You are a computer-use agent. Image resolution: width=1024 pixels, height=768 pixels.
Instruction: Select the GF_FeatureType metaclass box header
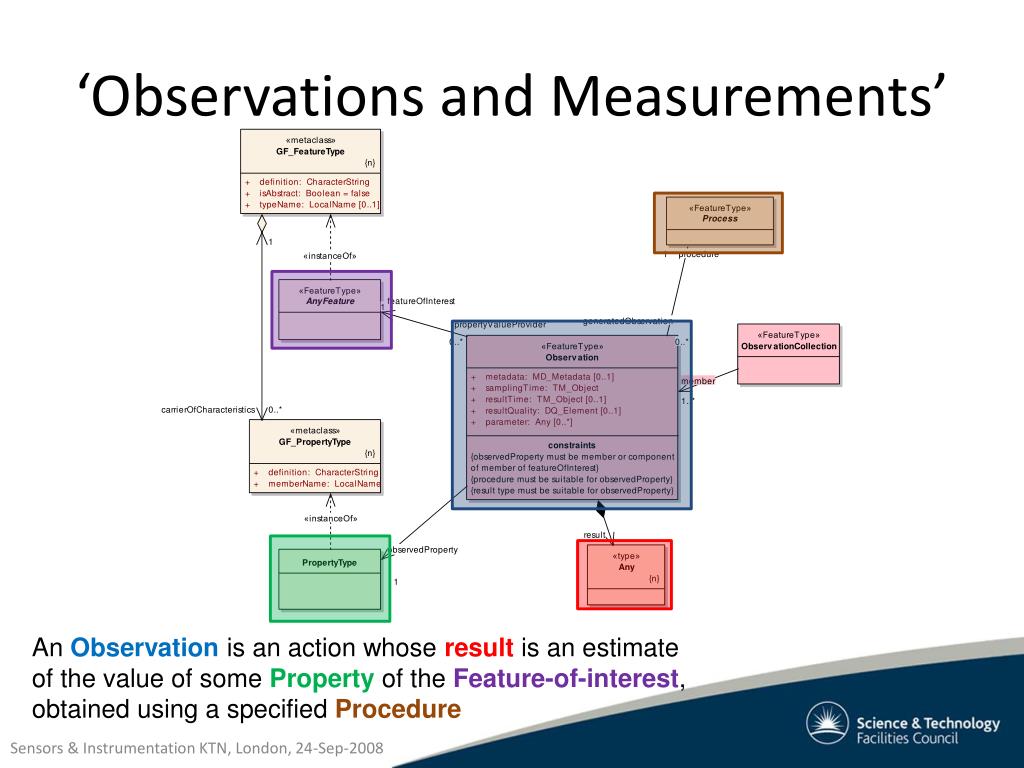point(310,152)
